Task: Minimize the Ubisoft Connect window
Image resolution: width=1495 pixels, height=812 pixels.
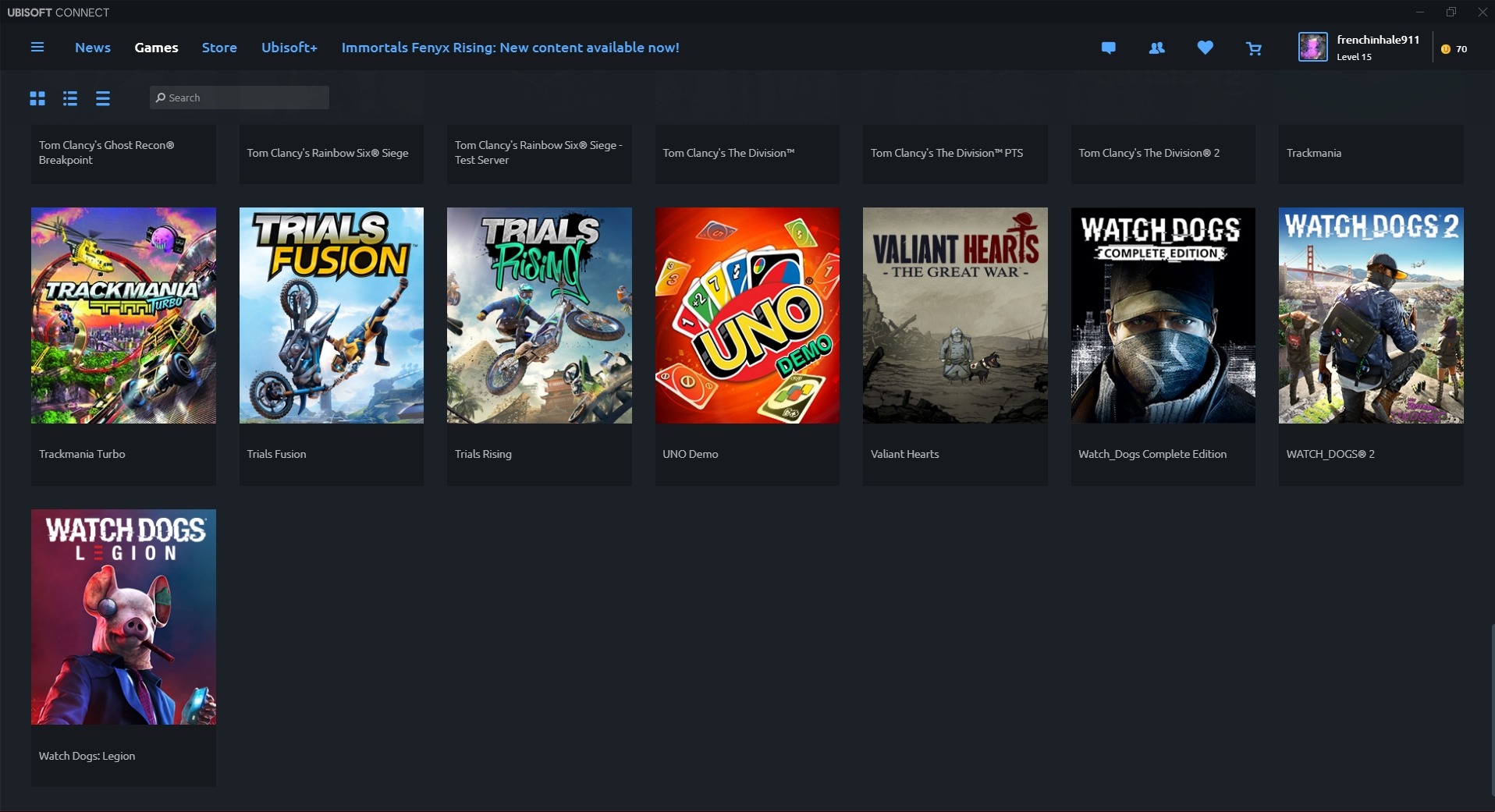Action: [x=1420, y=12]
